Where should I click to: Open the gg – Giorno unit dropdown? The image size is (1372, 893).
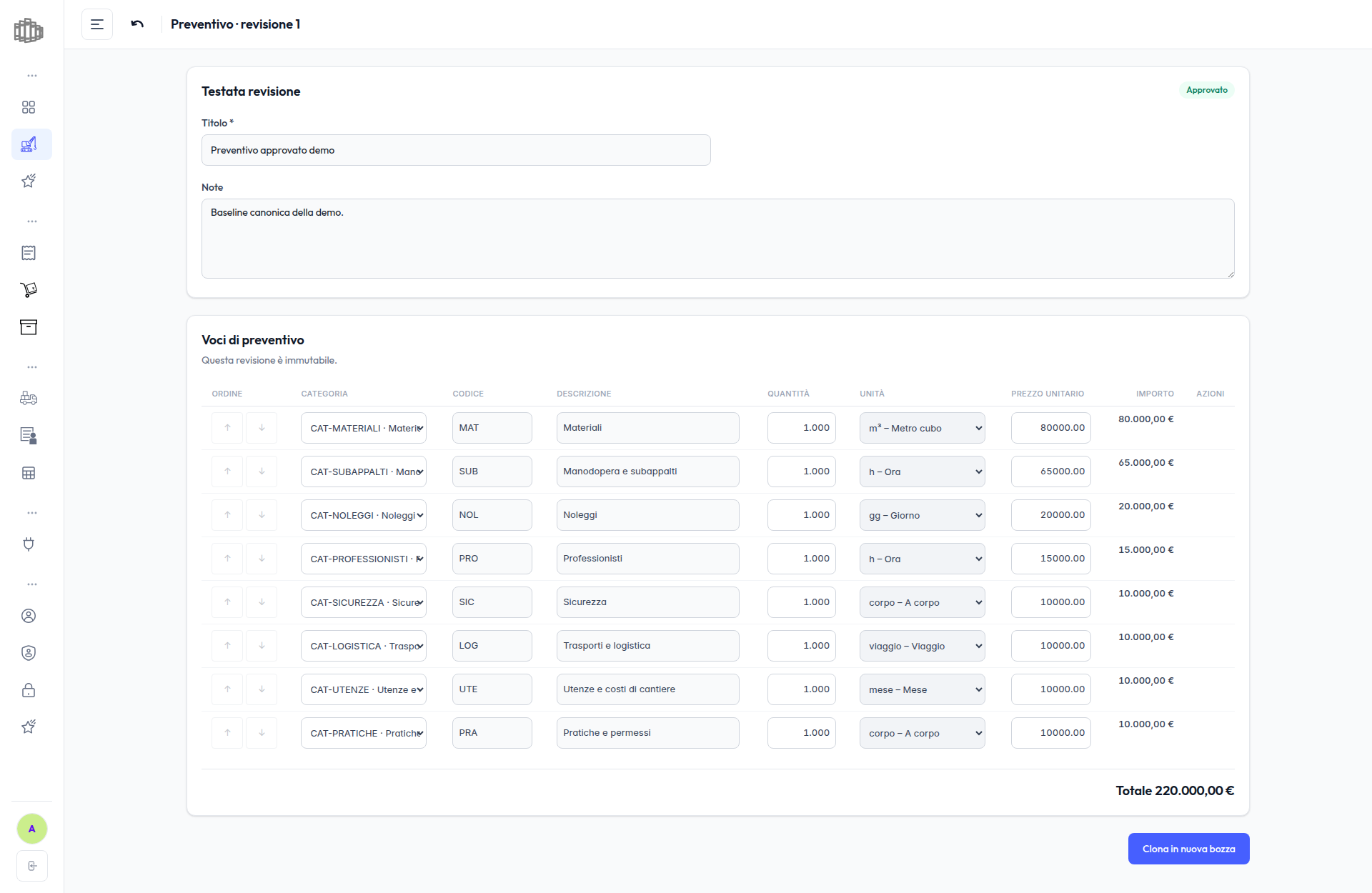[x=923, y=515]
